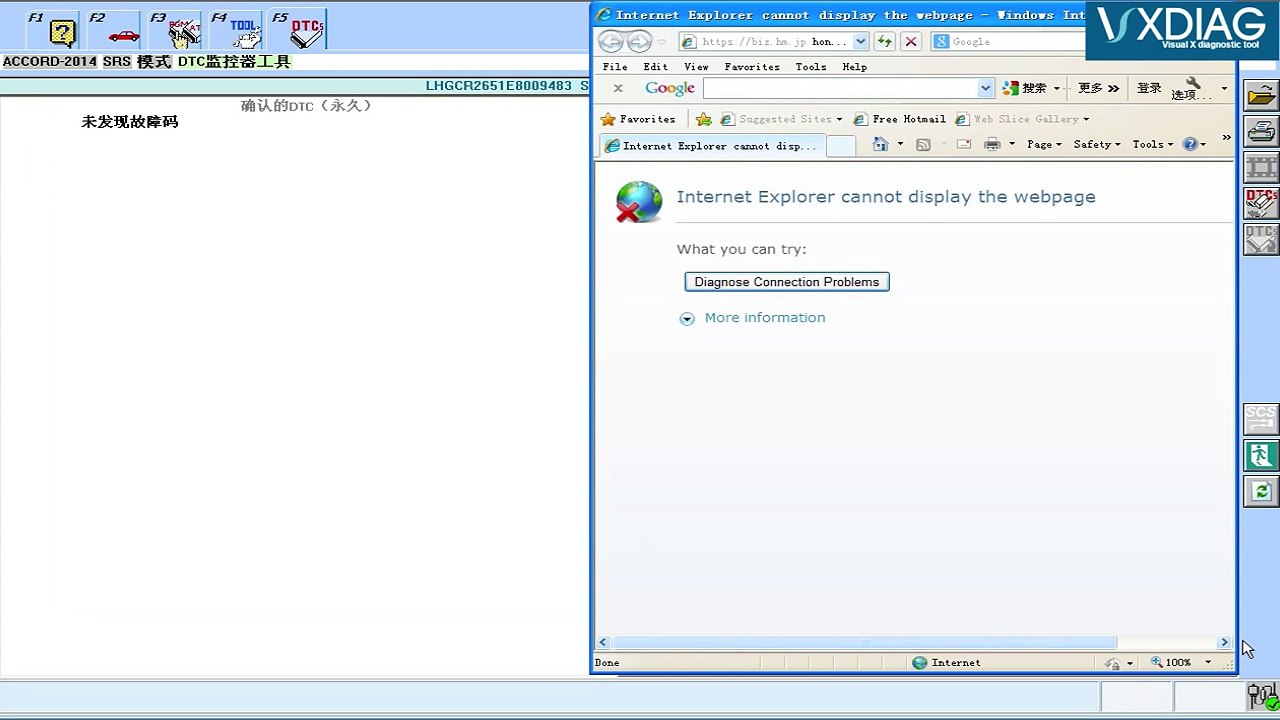Viewport: 1280px width, 720px height.
Task: Close the Google toolbar with X
Action: coord(618,88)
